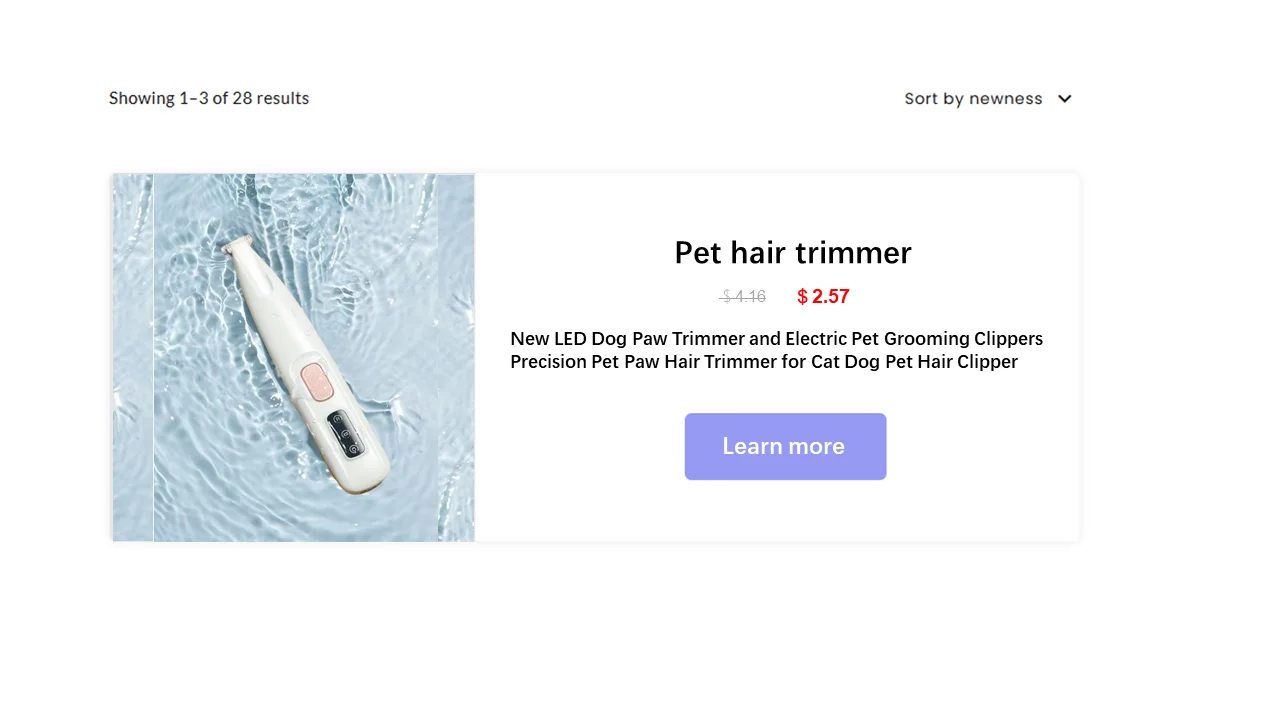Viewport: 1280px width, 720px height.
Task: Click the narrow right strip of the product image
Action: click(x=456, y=358)
